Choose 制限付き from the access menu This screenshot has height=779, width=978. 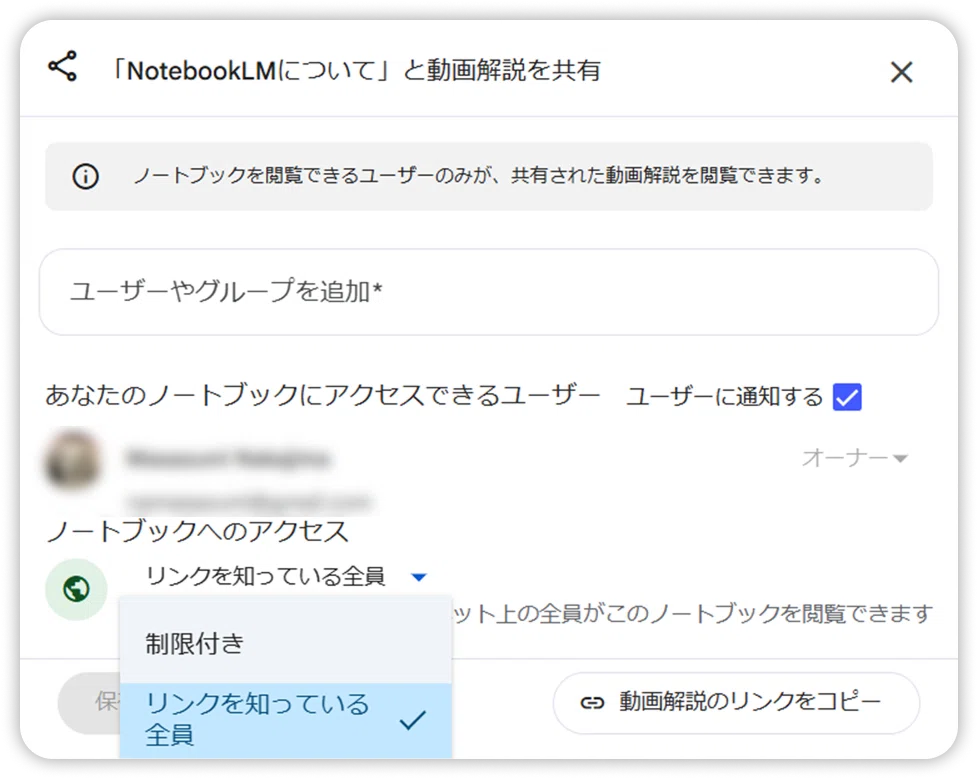point(286,642)
